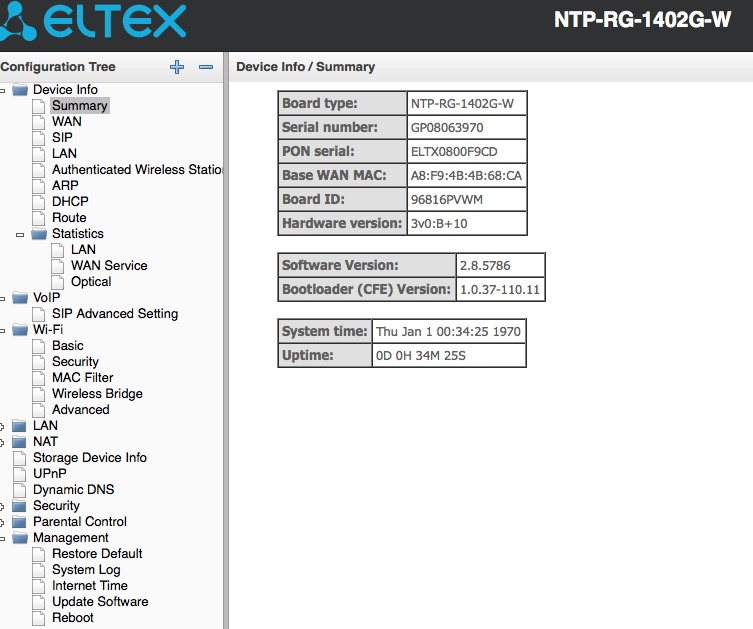Viewport: 753px width, 629px height.
Task: Open Wi-Fi Security settings
Action: tap(75, 362)
